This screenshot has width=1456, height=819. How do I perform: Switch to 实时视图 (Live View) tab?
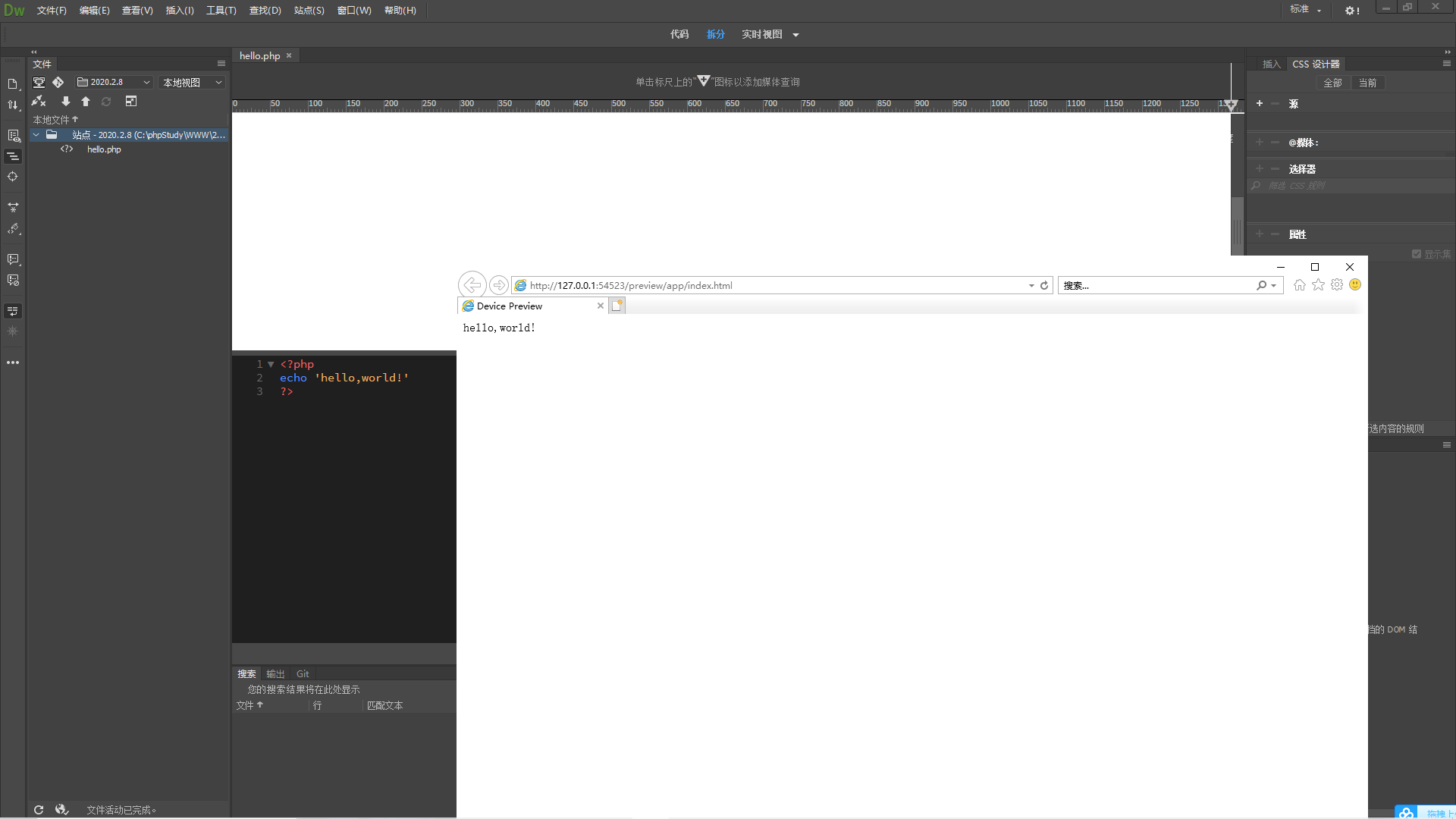tap(762, 34)
